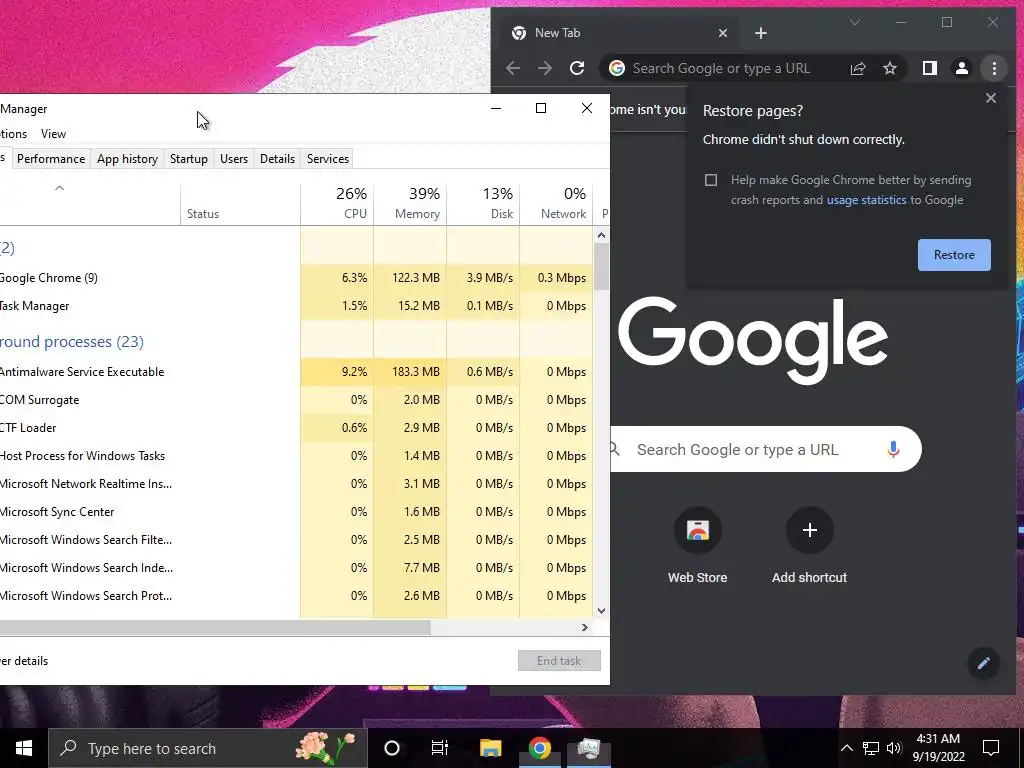Screen dimensions: 1024x768
Task: Click the Chrome taskbar icon
Action: 539,748
